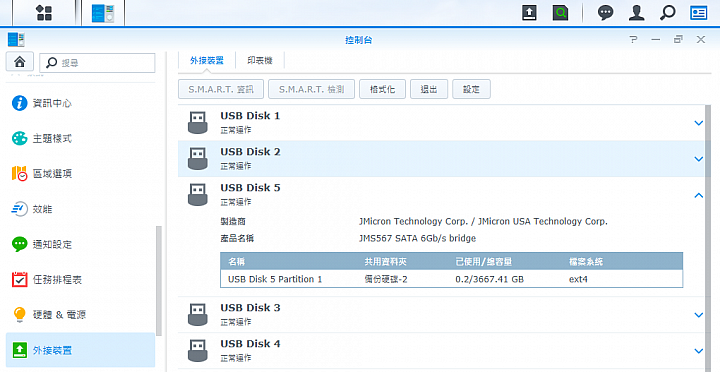Screen dimensions: 720x372
Task: Click the 退出 eject button
Action: [x=429, y=89]
